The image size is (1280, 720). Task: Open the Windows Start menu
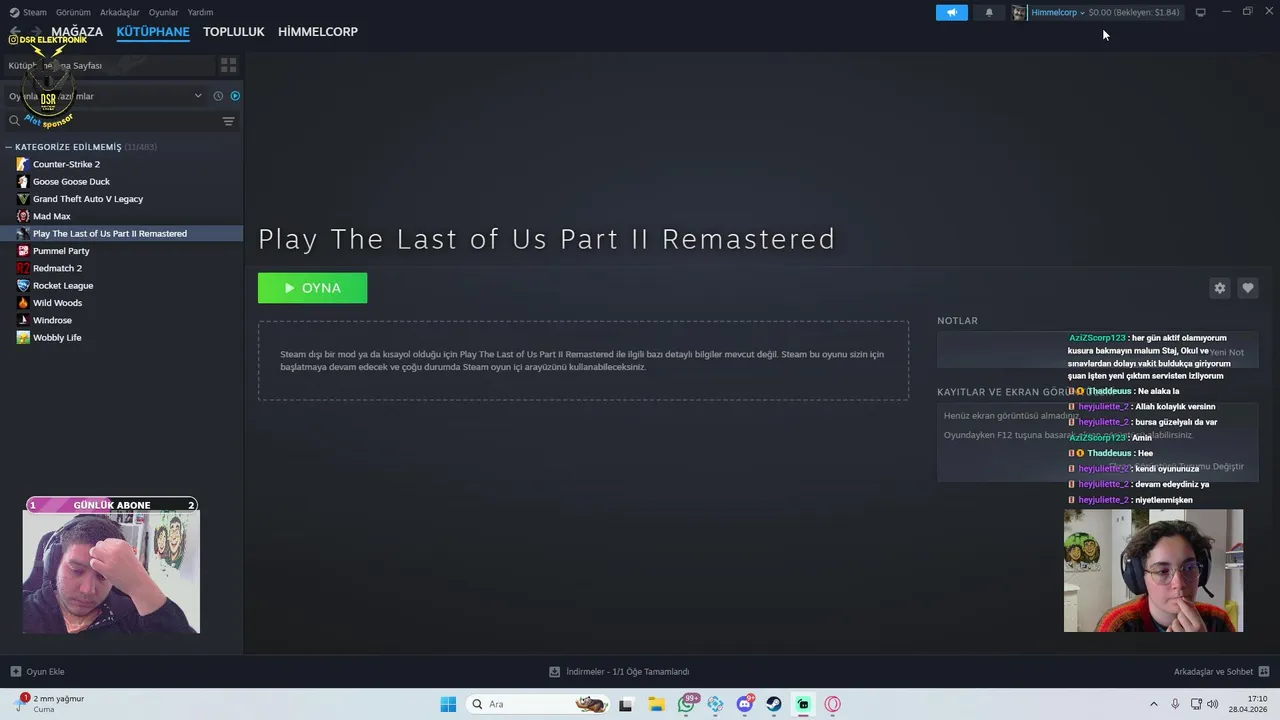448,704
